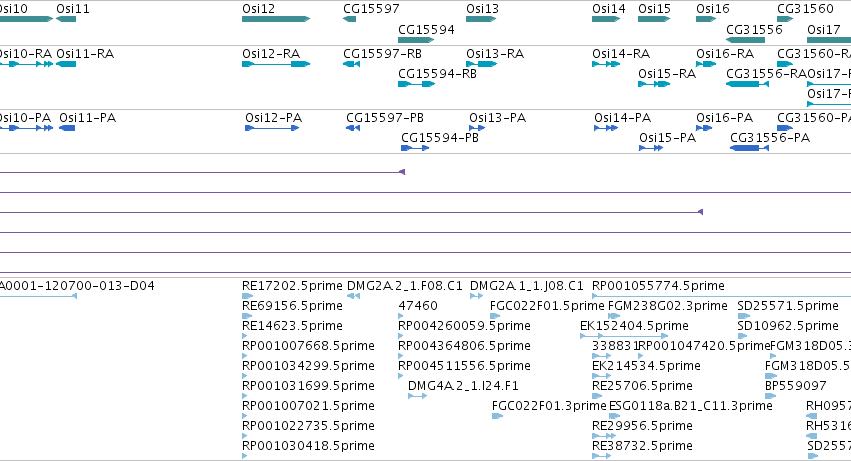
Task: Select the DMG4A.2_1.I24.F1 feature glyph
Action: pos(417,396)
